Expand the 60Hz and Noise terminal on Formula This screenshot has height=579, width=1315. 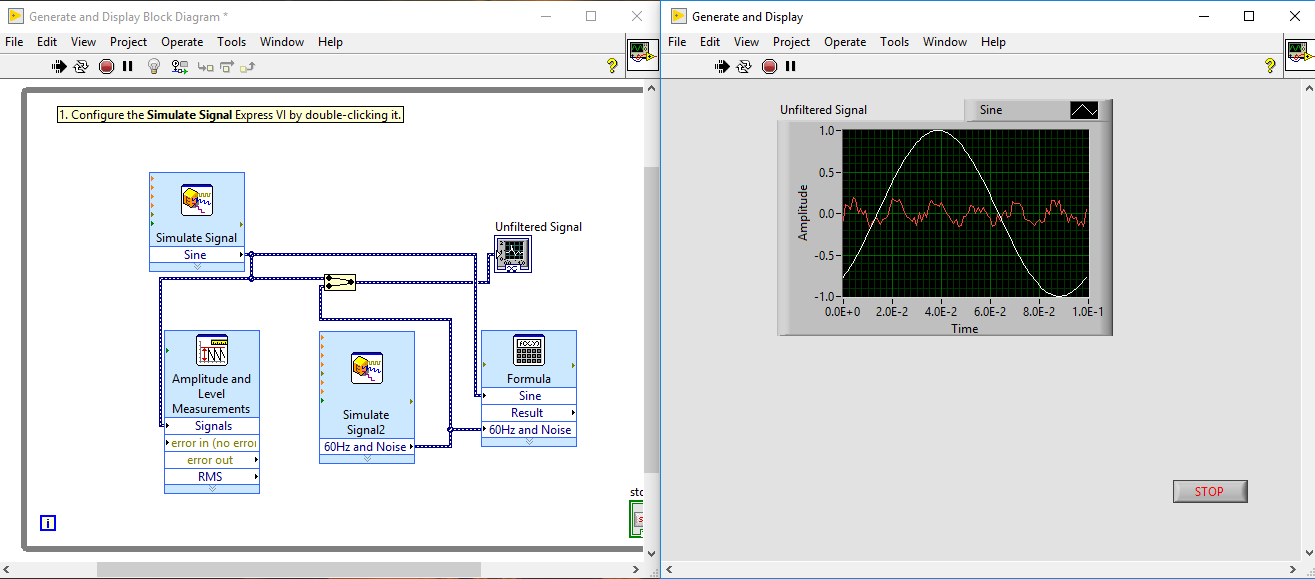tap(529, 430)
